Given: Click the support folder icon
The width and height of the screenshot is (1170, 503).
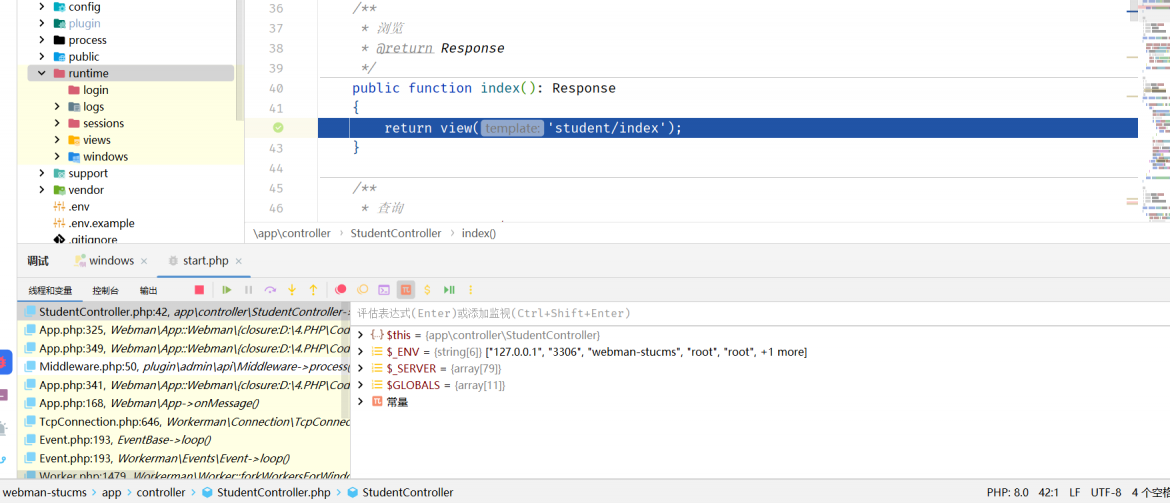Looking at the screenshot, I should 59,173.
